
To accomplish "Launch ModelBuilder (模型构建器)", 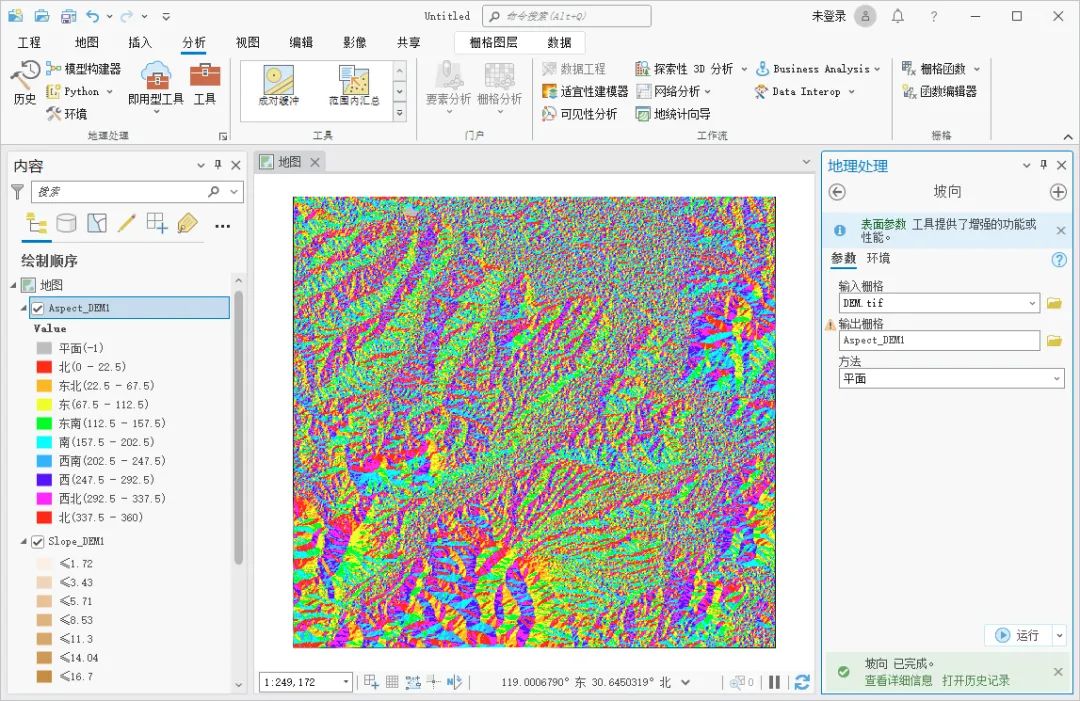I will tap(83, 69).
